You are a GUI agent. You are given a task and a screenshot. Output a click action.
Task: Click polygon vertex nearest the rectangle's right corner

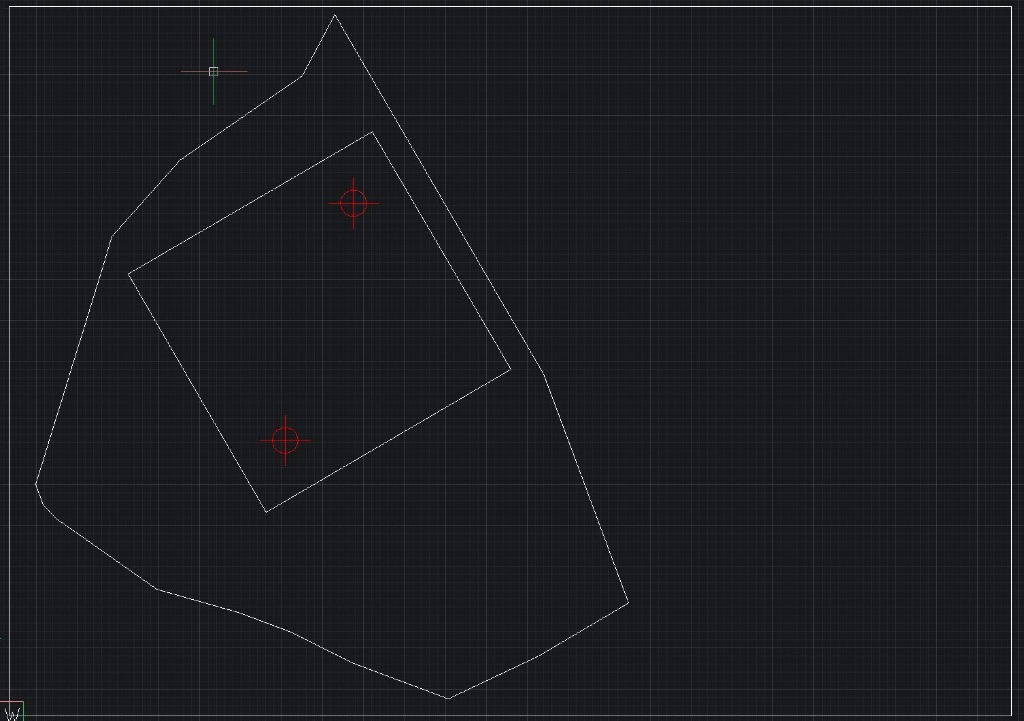click(544, 375)
